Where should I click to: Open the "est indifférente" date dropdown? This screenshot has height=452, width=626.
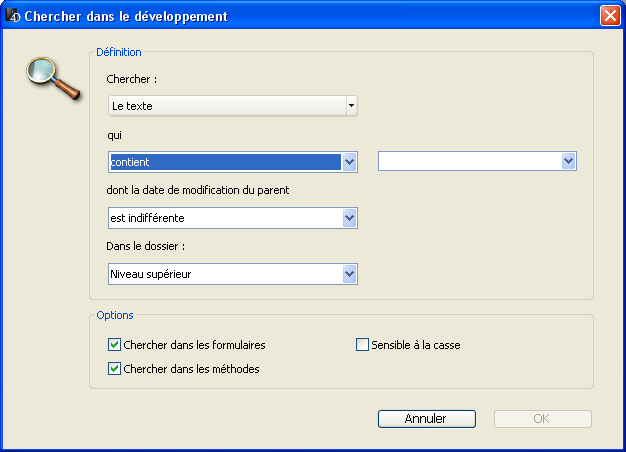(224, 218)
